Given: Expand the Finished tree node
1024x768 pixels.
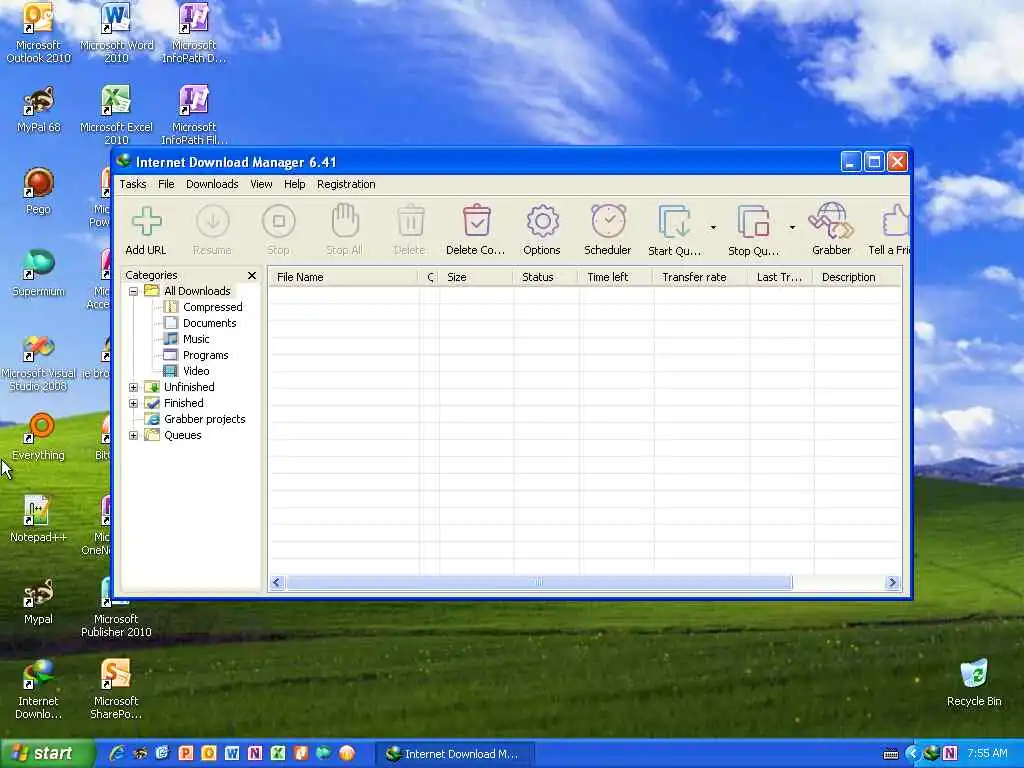Looking at the screenshot, I should [133, 404].
